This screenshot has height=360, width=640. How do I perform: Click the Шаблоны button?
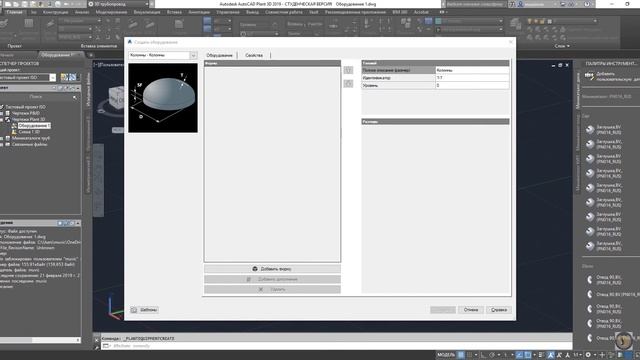(x=144, y=310)
